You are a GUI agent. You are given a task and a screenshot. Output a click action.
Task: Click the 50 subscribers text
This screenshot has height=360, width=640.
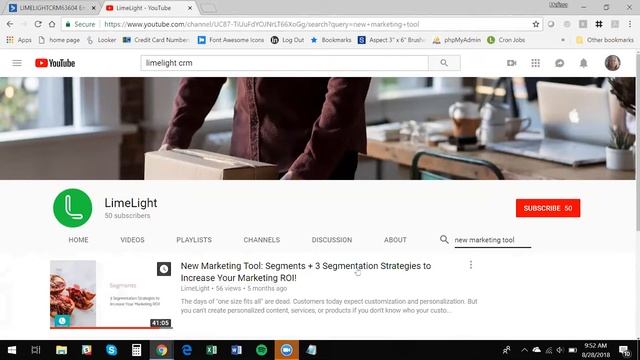pos(127,216)
